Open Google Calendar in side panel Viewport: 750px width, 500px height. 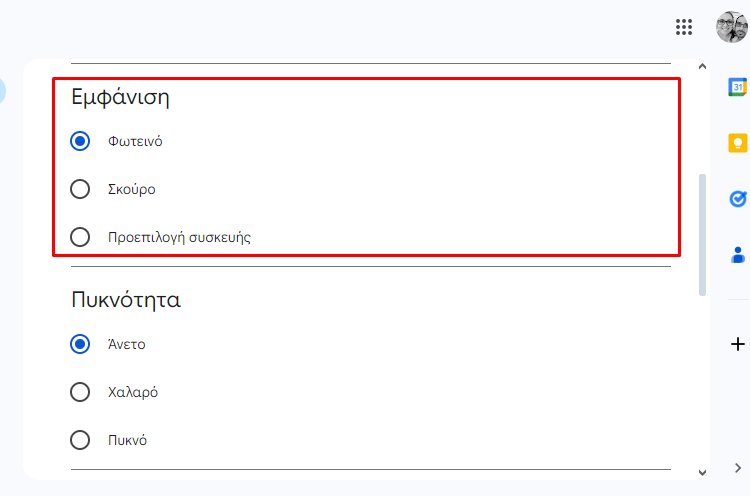click(x=738, y=87)
